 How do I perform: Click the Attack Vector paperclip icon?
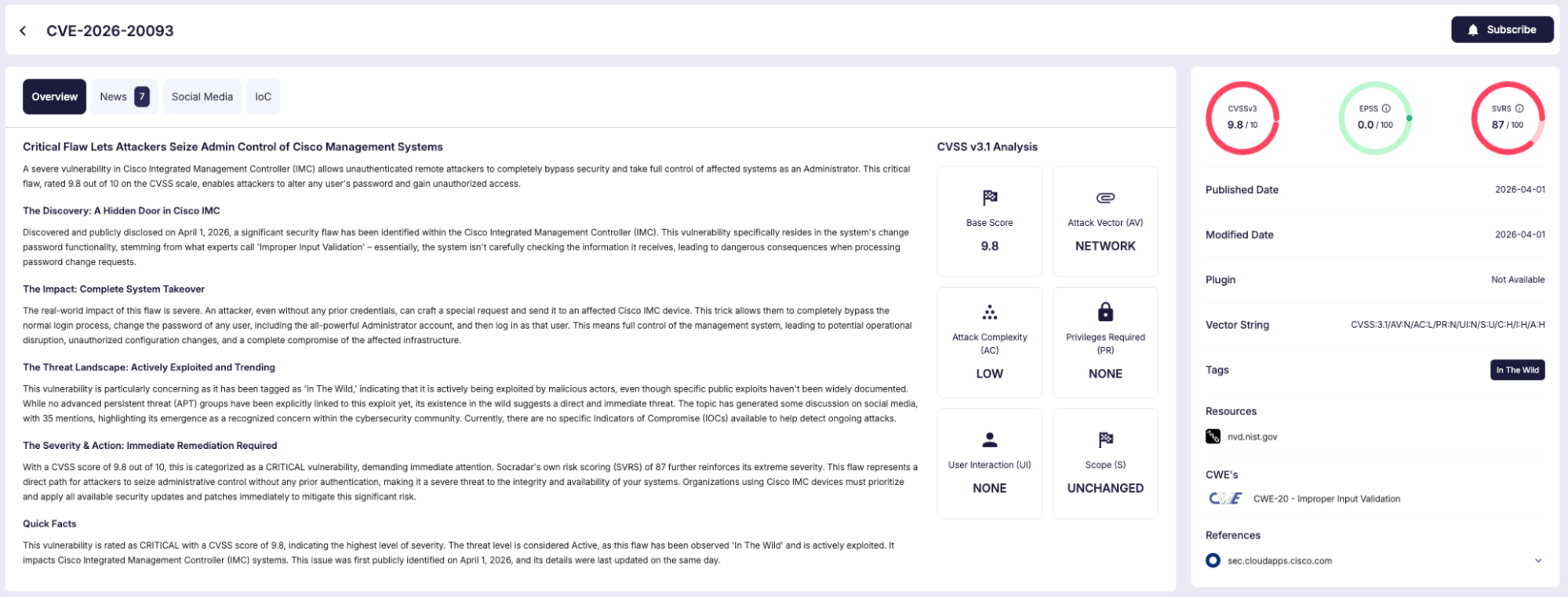pos(1105,198)
